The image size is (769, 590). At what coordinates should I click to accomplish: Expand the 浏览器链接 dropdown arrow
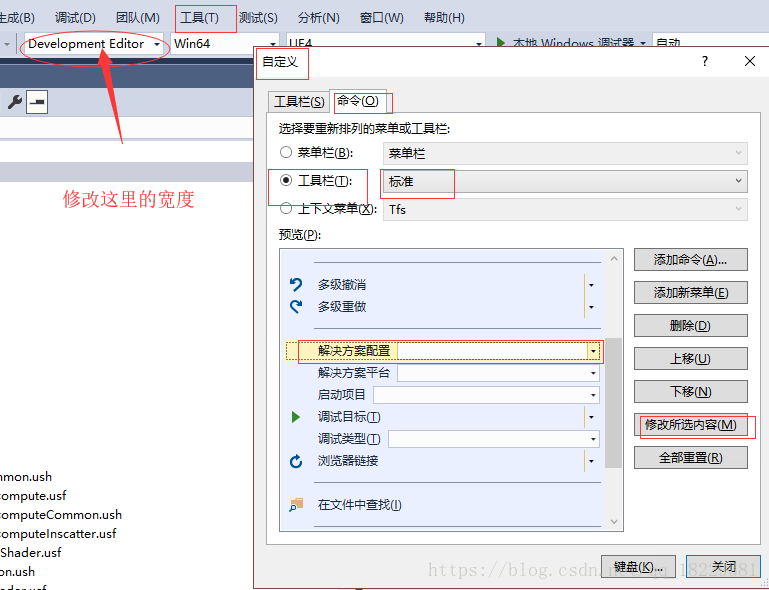pos(591,461)
